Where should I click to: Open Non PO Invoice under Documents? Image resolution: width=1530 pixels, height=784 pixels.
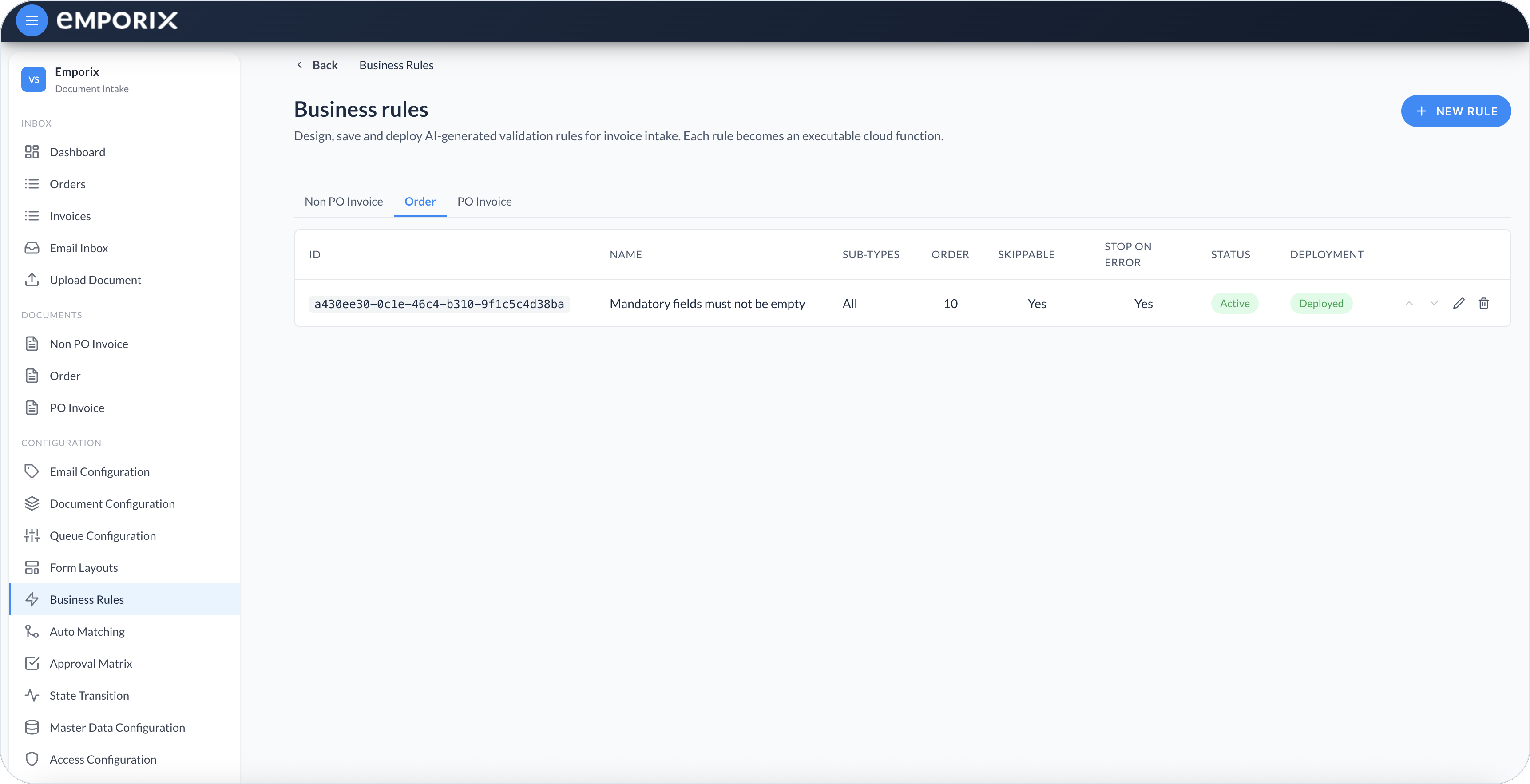pos(125,344)
